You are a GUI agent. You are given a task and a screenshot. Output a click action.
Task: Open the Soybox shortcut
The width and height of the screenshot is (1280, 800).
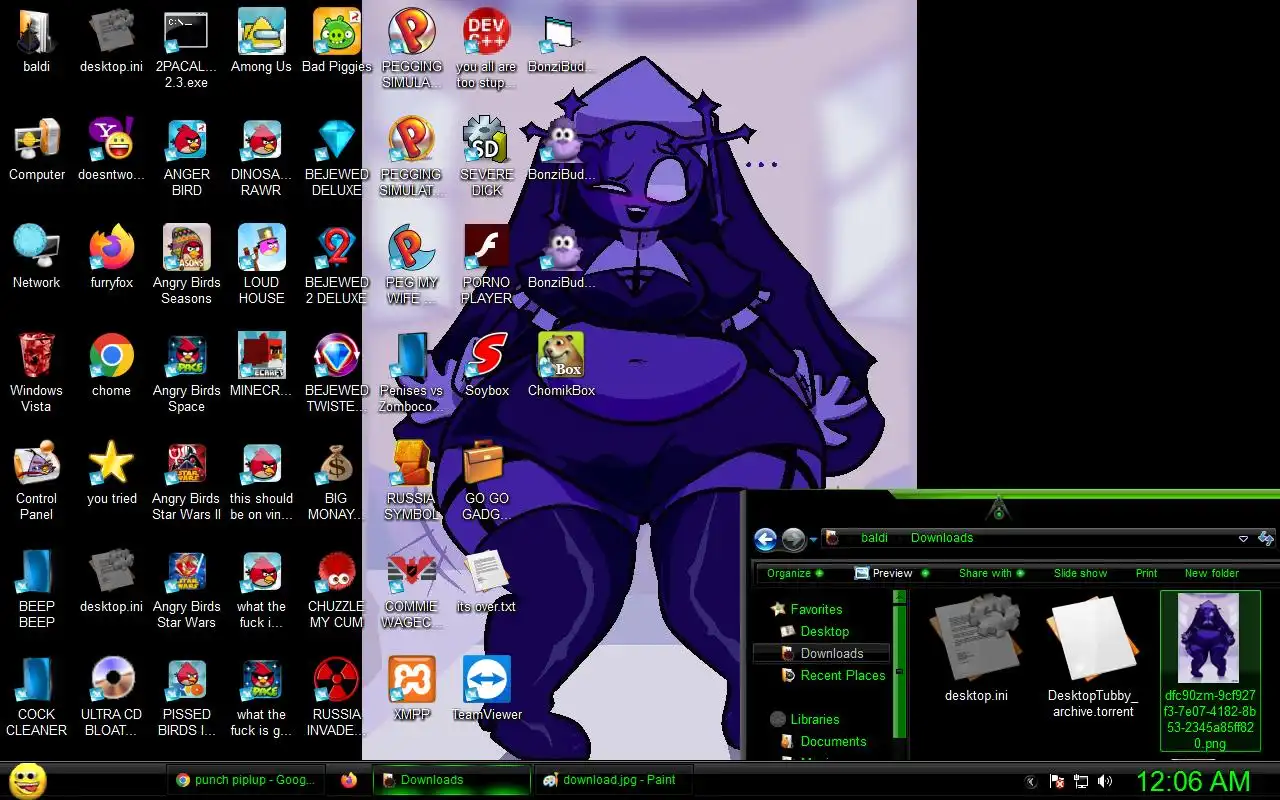[x=487, y=366]
